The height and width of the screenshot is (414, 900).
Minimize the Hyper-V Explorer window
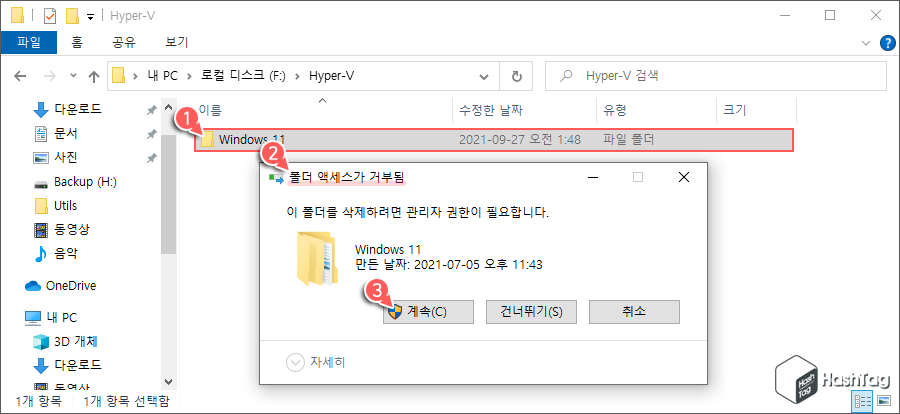pyautogui.click(x=784, y=16)
